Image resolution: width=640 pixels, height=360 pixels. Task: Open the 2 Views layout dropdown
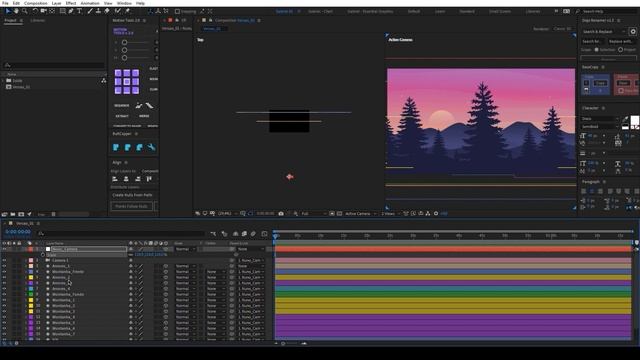coord(390,213)
